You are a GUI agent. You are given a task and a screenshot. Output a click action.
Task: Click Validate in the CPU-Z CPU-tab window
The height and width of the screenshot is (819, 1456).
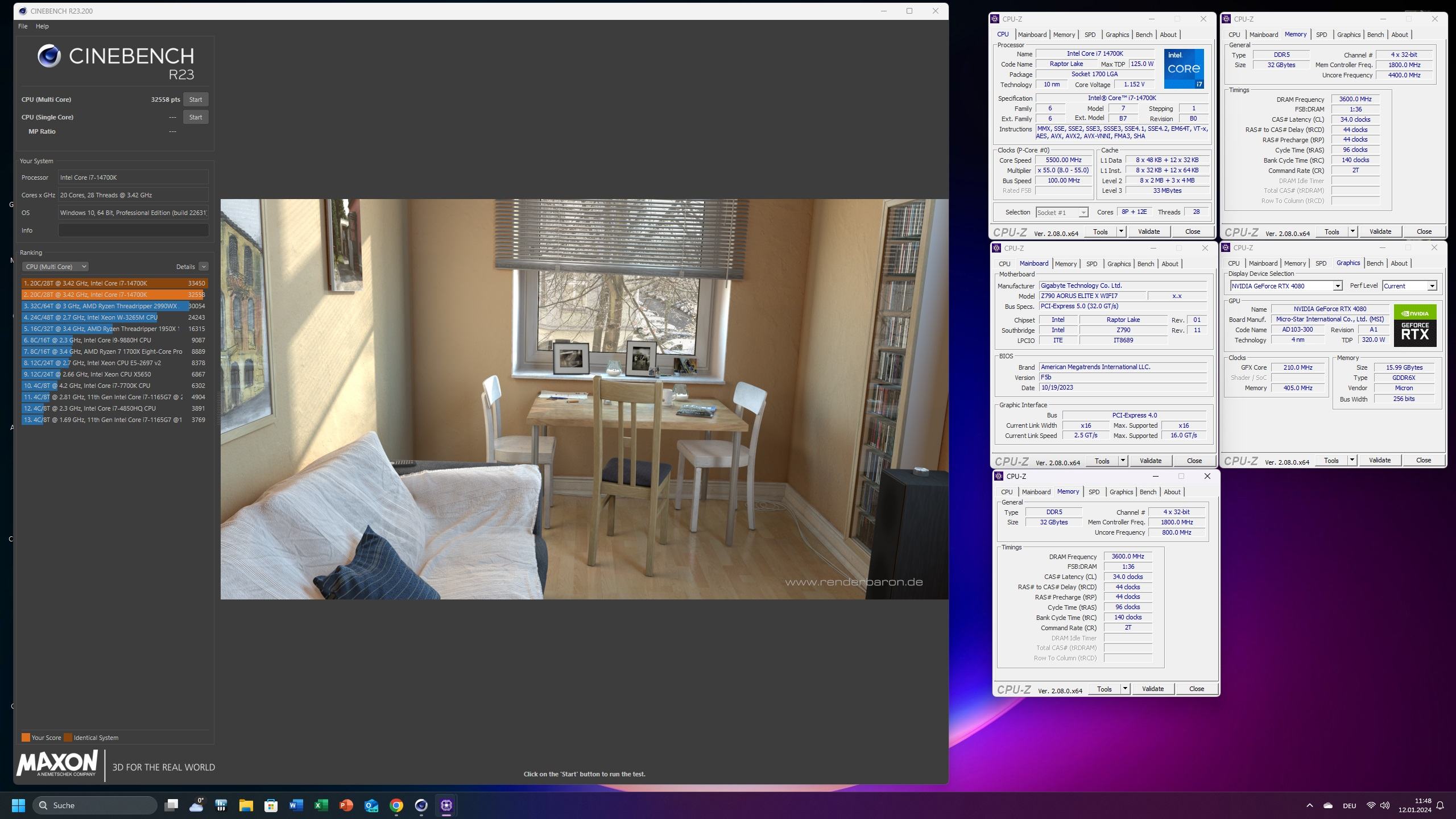tap(1148, 231)
